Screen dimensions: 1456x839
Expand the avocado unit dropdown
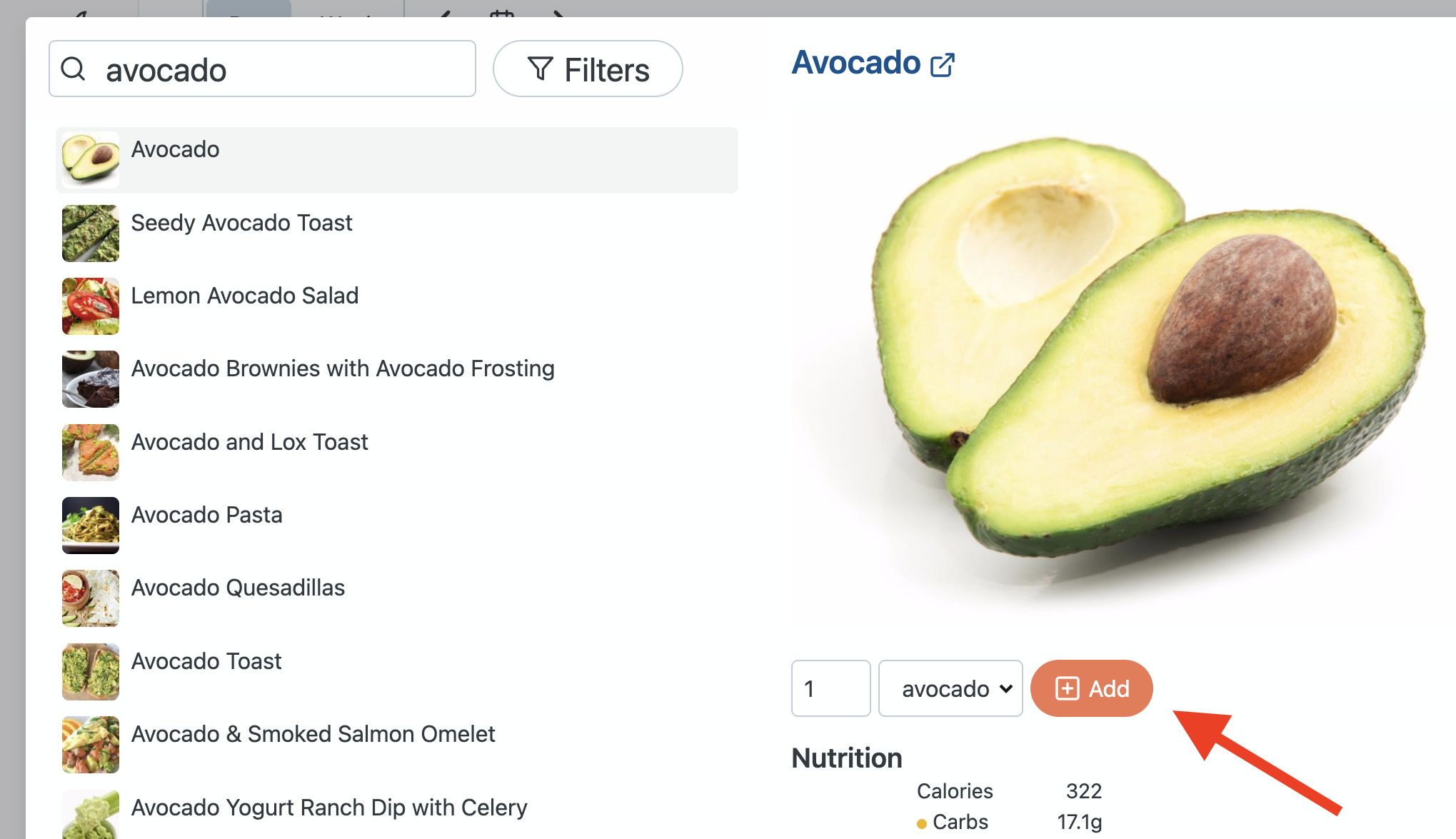click(x=950, y=688)
